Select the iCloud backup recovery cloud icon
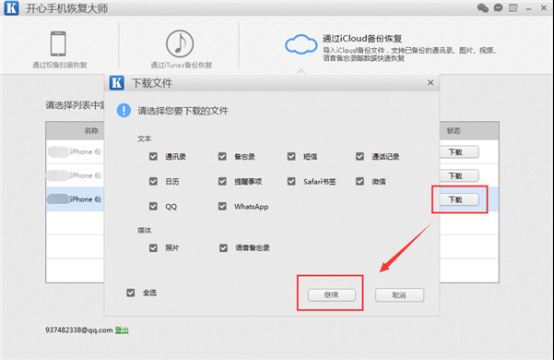The image size is (554, 360). pos(301,45)
